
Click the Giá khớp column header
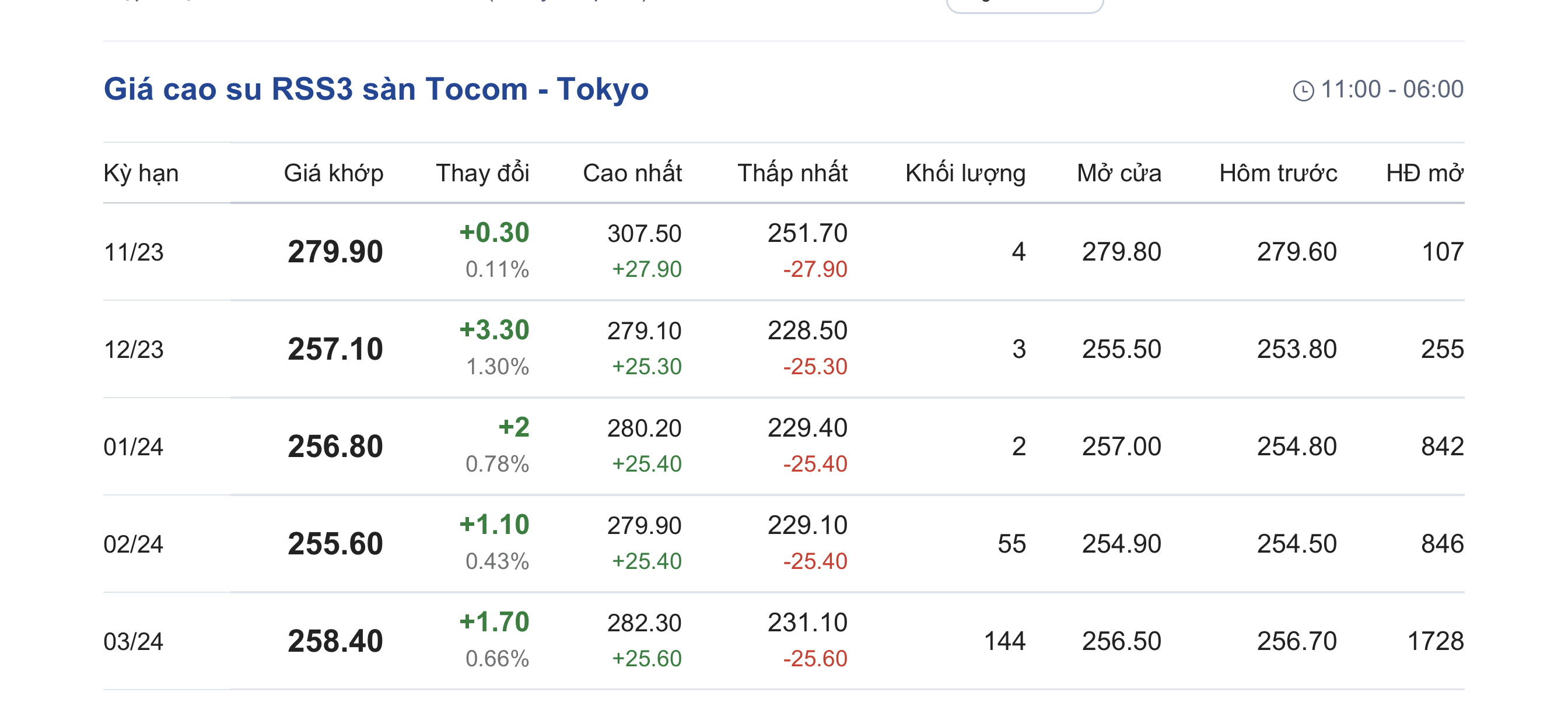334,173
